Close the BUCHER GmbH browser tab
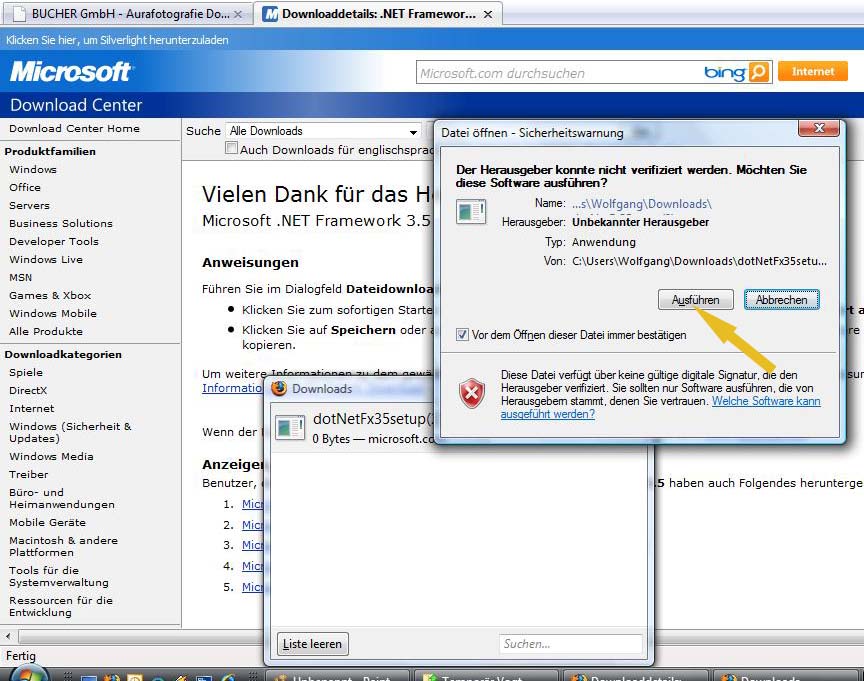This screenshot has height=681, width=864. [x=238, y=14]
